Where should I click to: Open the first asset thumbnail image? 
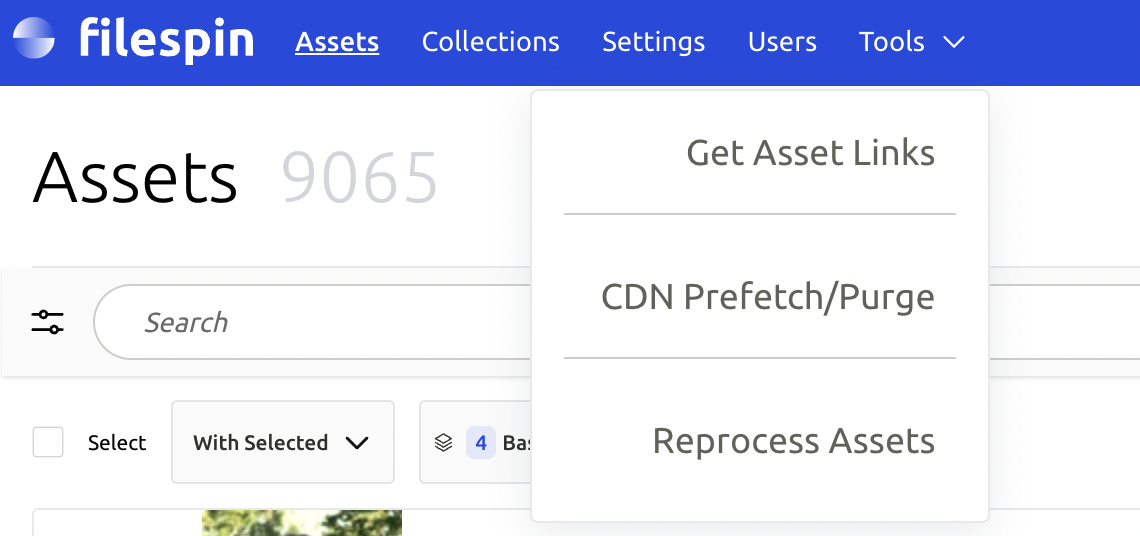click(301, 522)
